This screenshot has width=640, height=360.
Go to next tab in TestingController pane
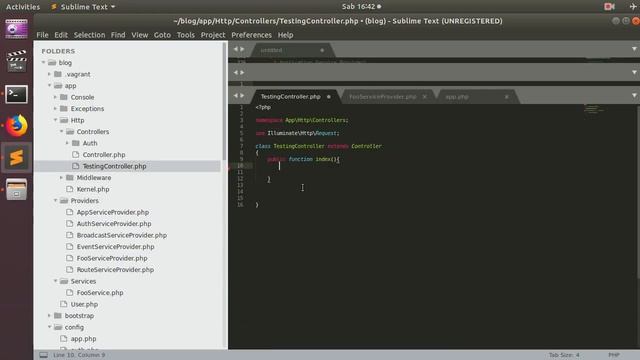[242, 96]
